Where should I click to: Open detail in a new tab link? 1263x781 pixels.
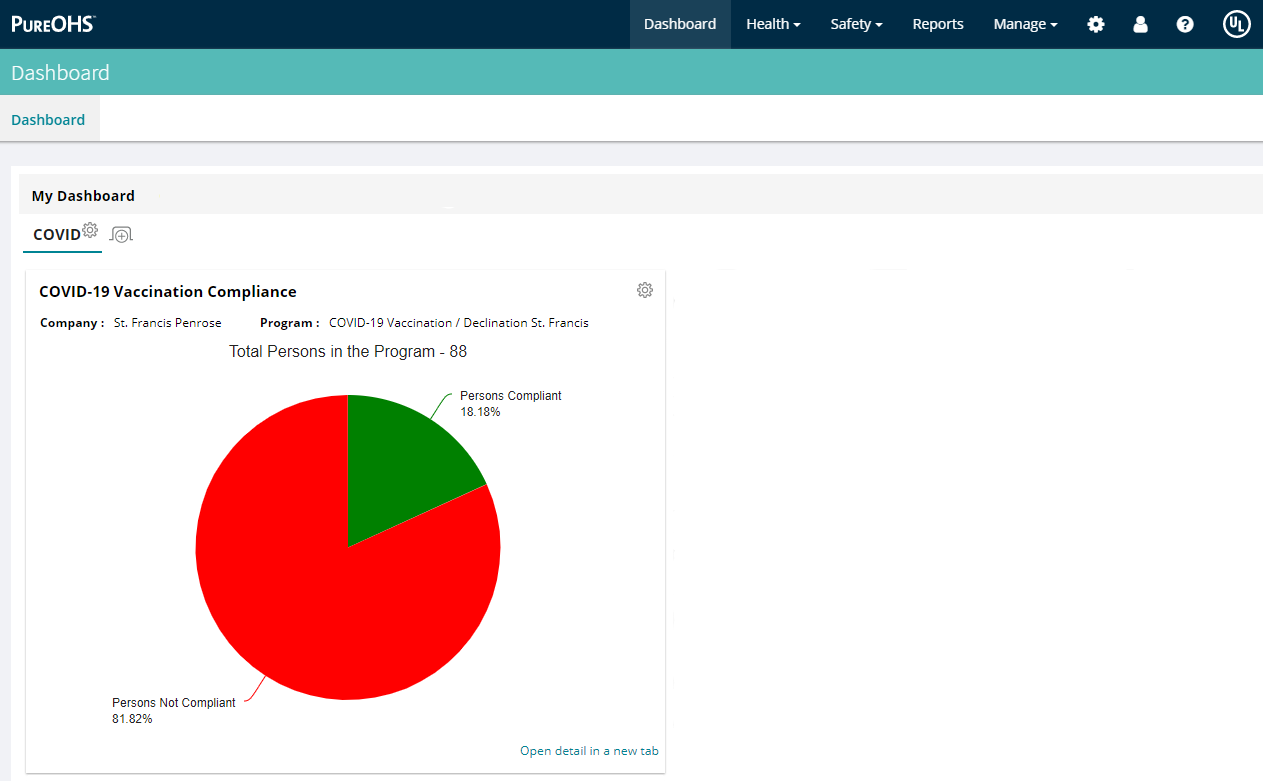[x=589, y=751]
